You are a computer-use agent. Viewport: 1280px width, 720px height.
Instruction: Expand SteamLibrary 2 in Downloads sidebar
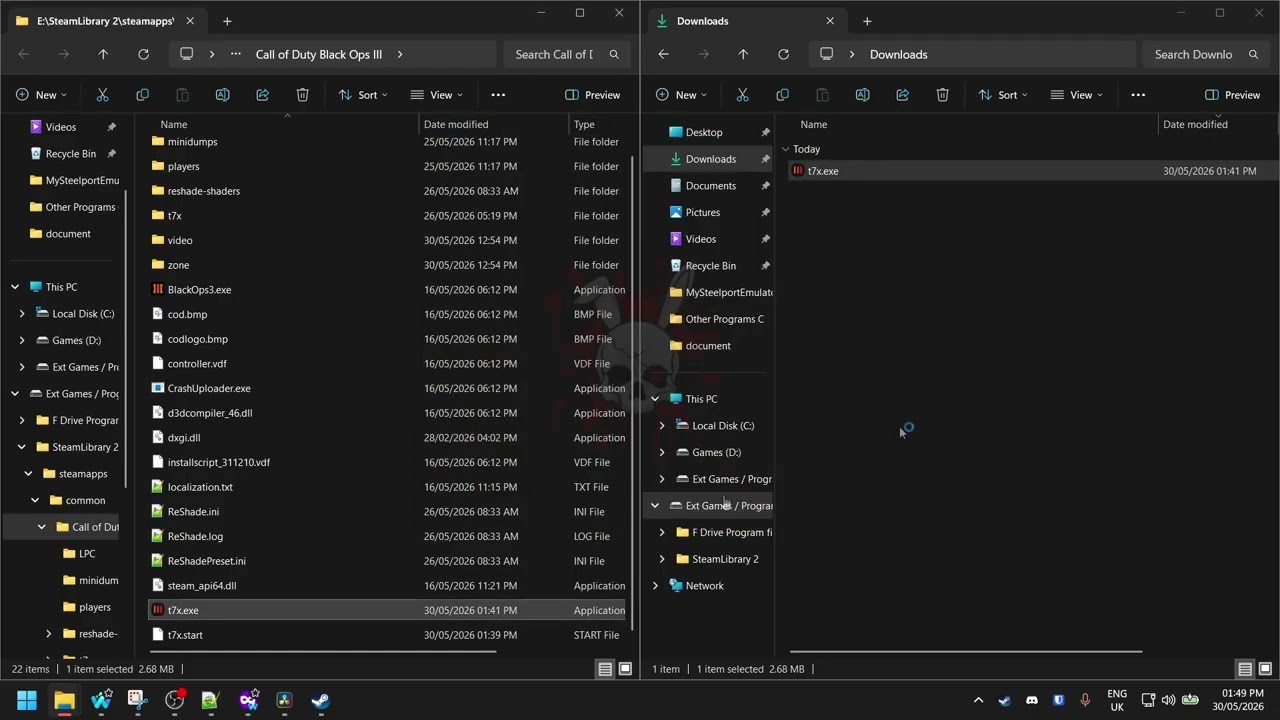pos(662,559)
